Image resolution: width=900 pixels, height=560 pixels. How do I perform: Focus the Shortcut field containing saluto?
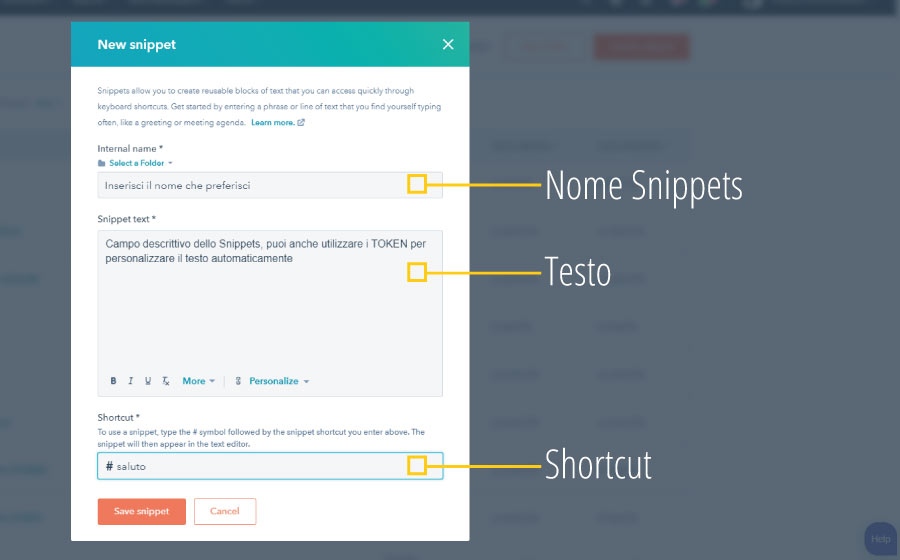(x=270, y=466)
